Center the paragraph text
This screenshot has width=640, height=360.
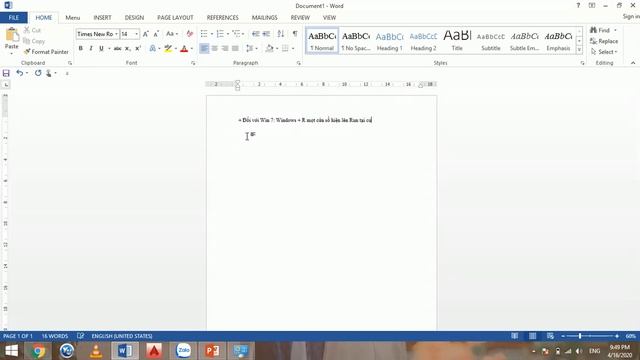pyautogui.click(x=214, y=49)
